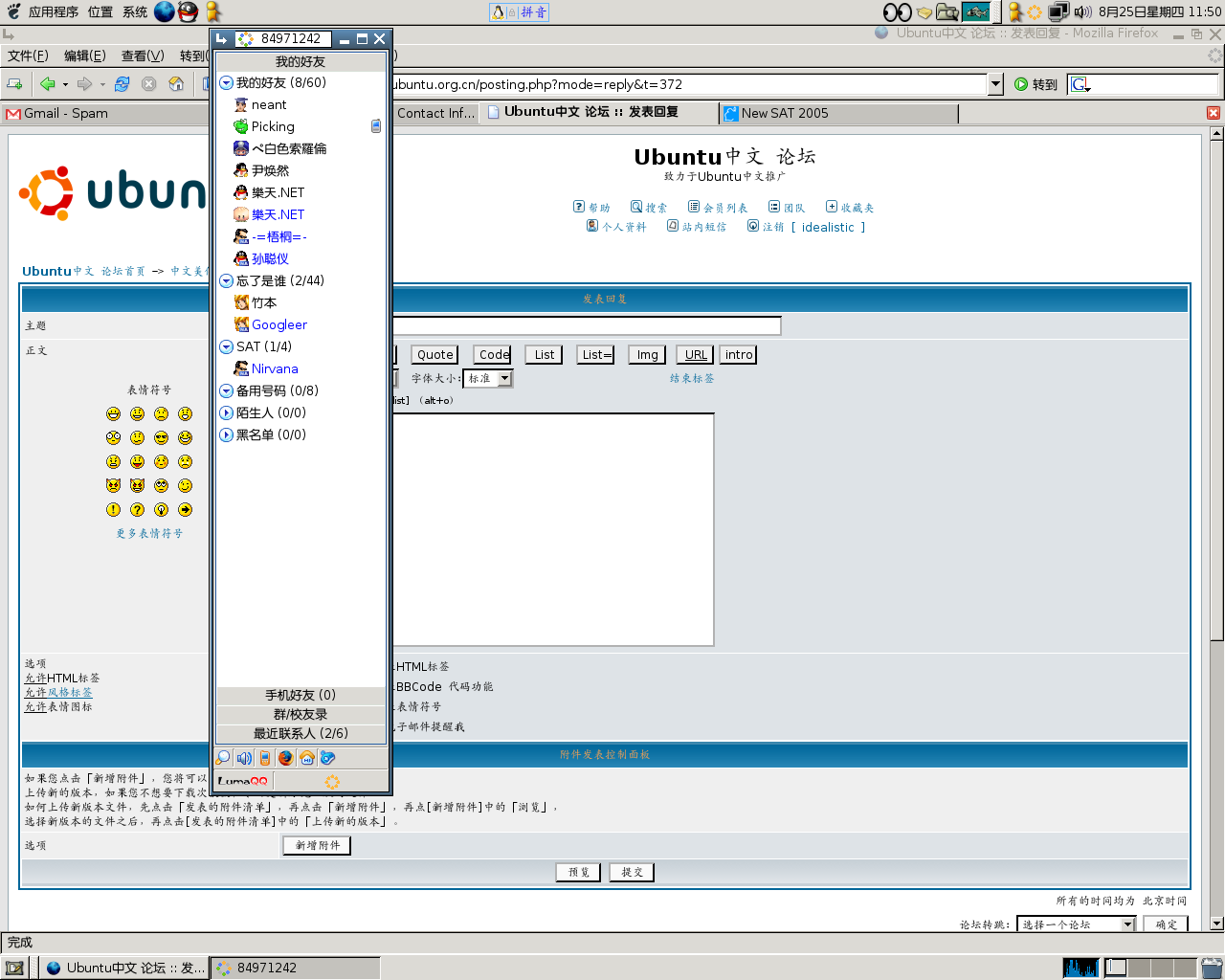Screen dimensions: 1225x980
Task: Open the 编辑(E) menu in Firefox
Action: tap(85, 56)
